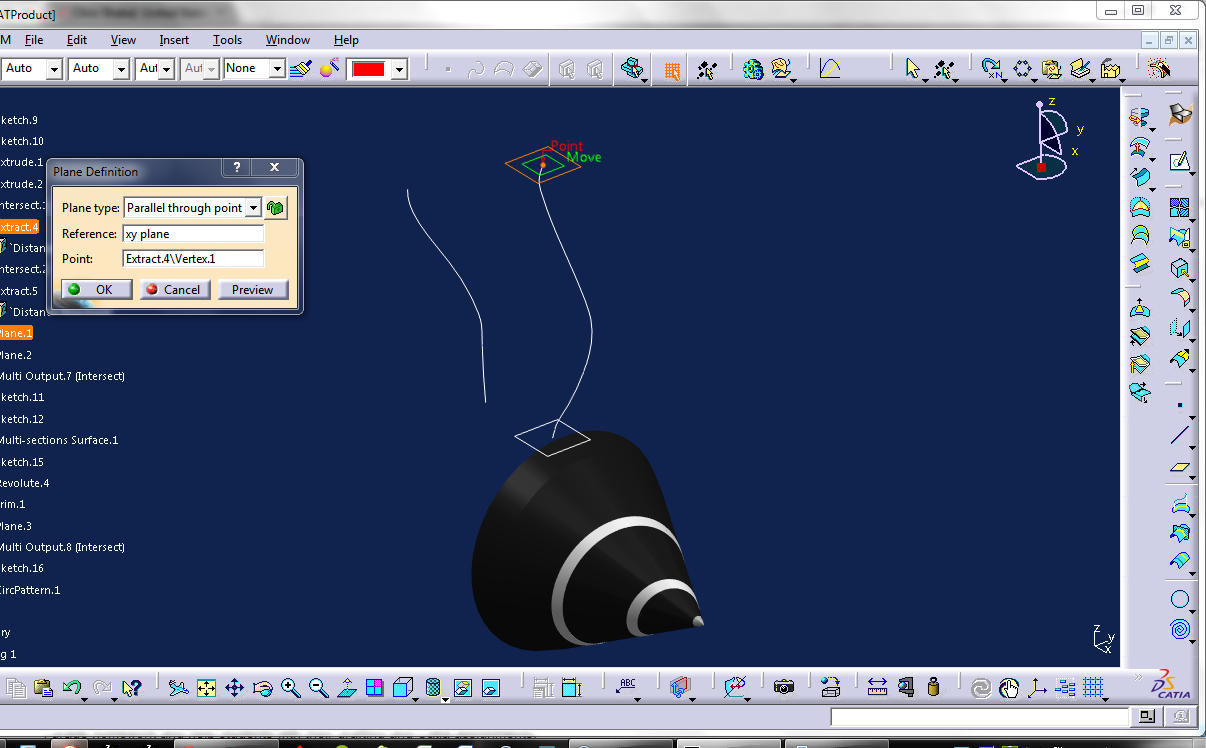
Task: Open the Tools menu
Action: (227, 40)
